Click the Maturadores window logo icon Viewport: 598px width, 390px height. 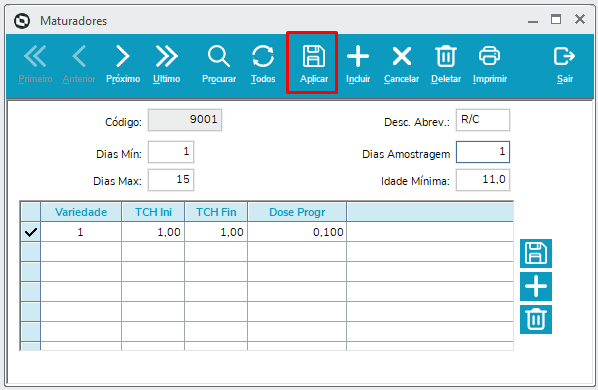click(22, 21)
